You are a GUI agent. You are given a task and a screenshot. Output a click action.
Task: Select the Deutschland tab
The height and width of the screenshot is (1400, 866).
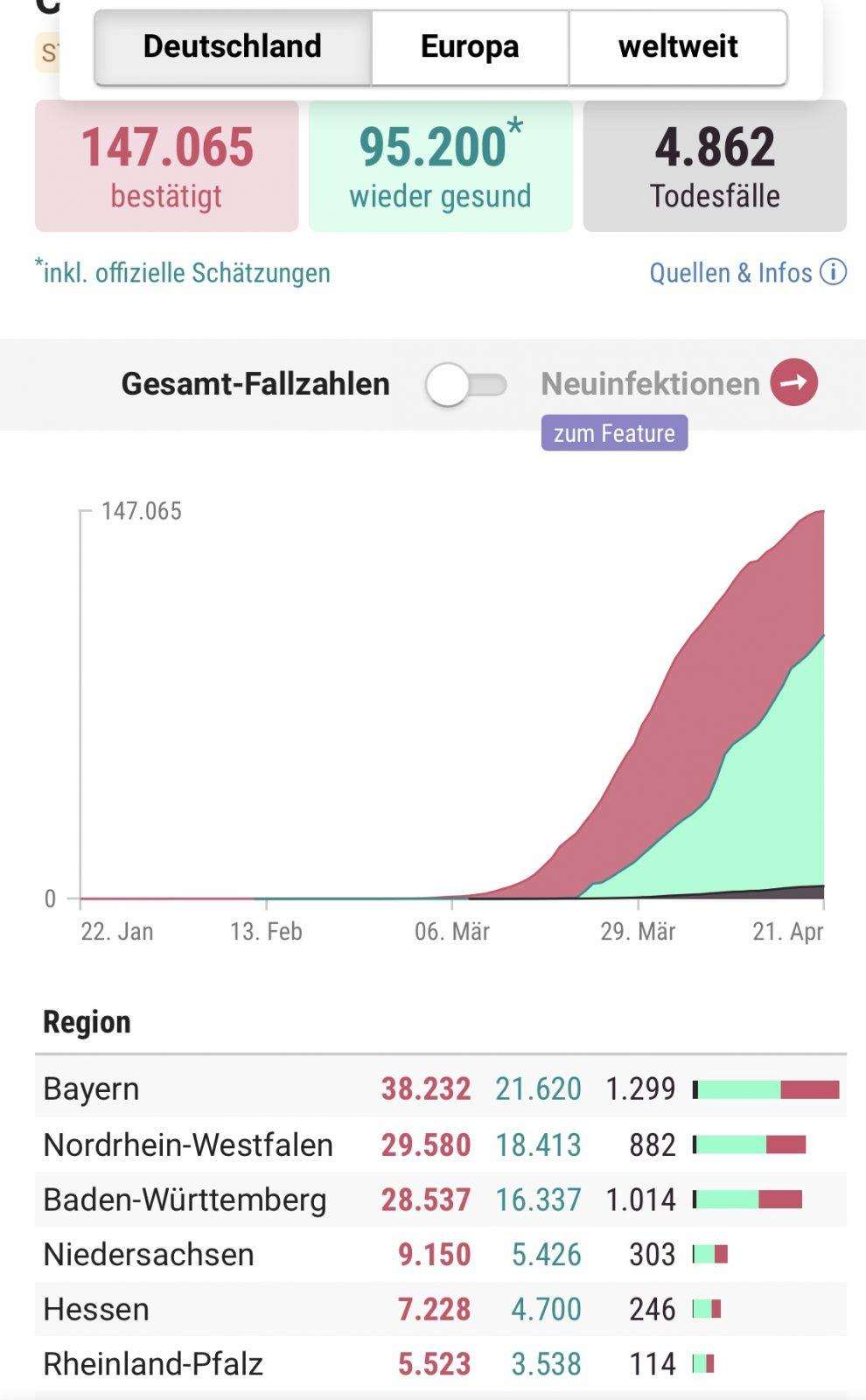pyautogui.click(x=233, y=47)
